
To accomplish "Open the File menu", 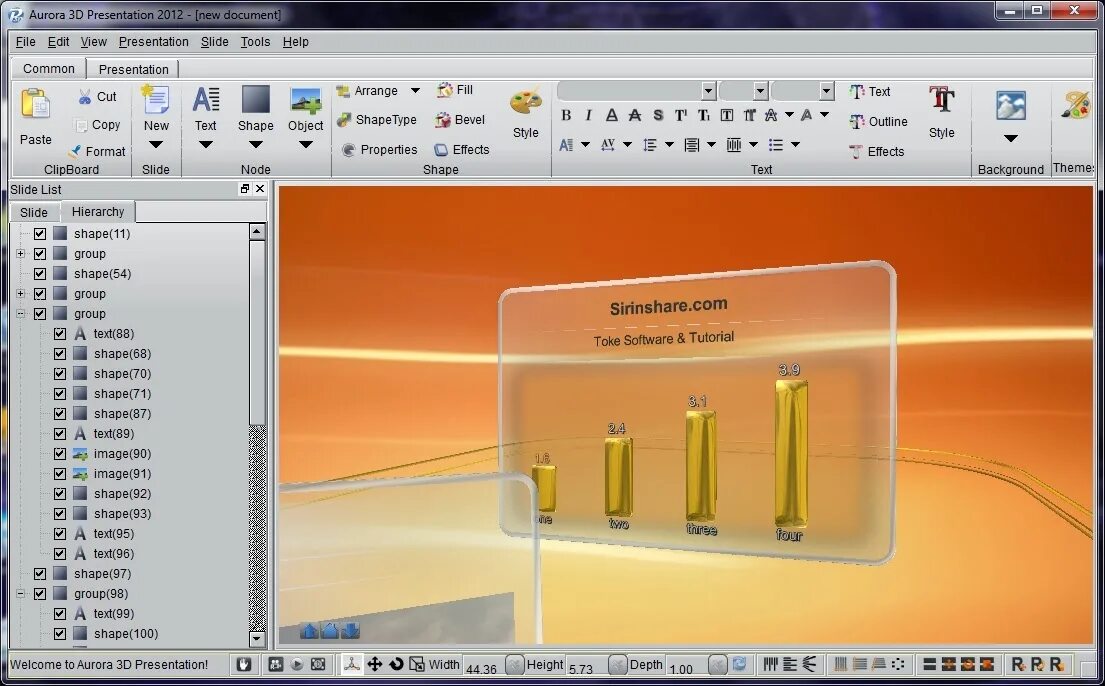I will [25, 42].
